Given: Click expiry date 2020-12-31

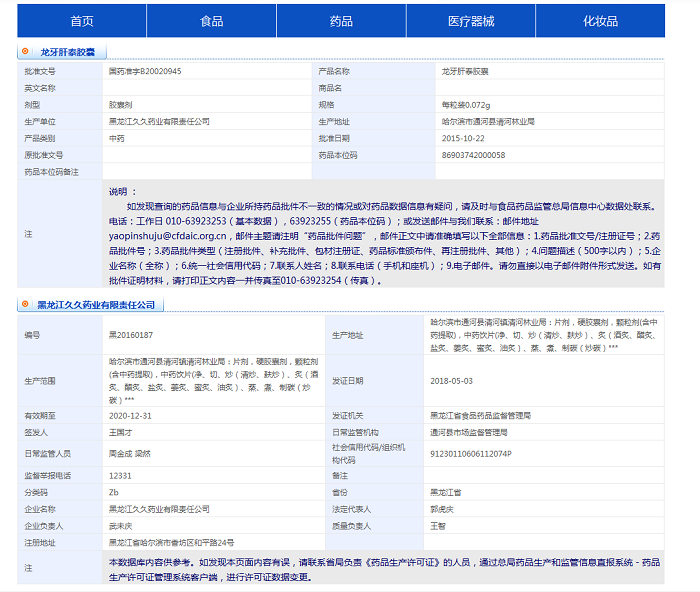Looking at the screenshot, I should [130, 416].
